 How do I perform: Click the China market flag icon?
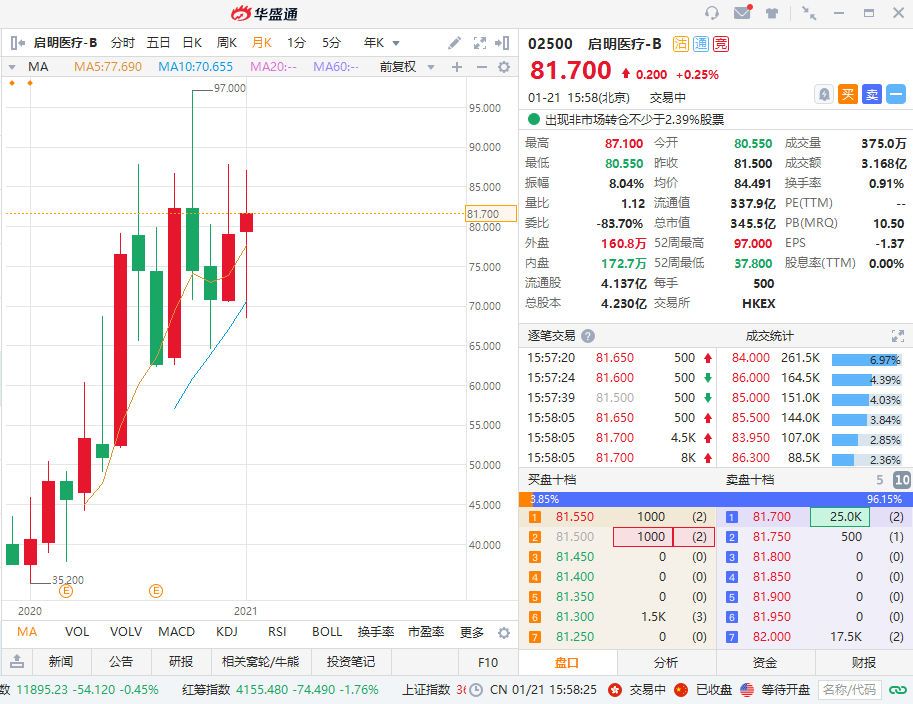[681, 690]
